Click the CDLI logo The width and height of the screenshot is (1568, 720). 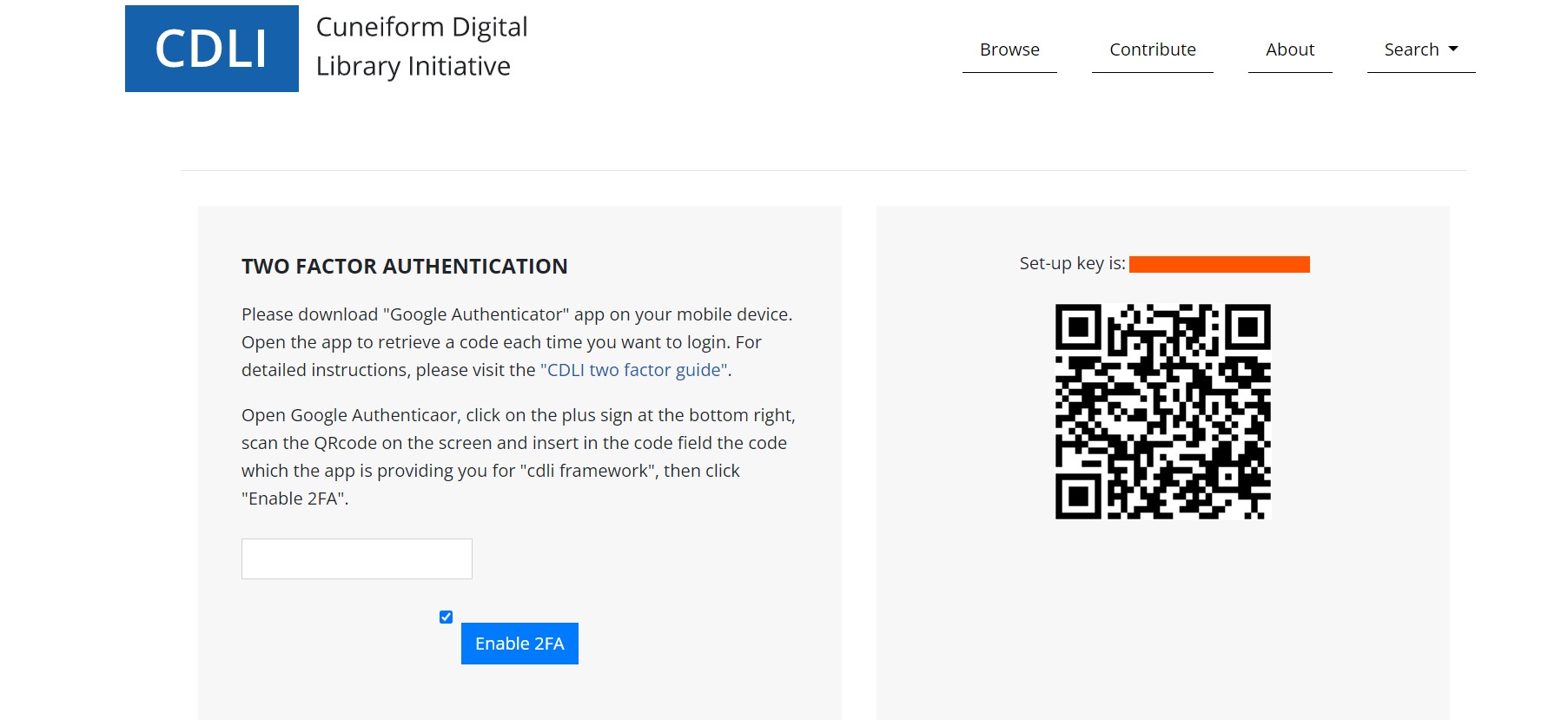coord(212,49)
